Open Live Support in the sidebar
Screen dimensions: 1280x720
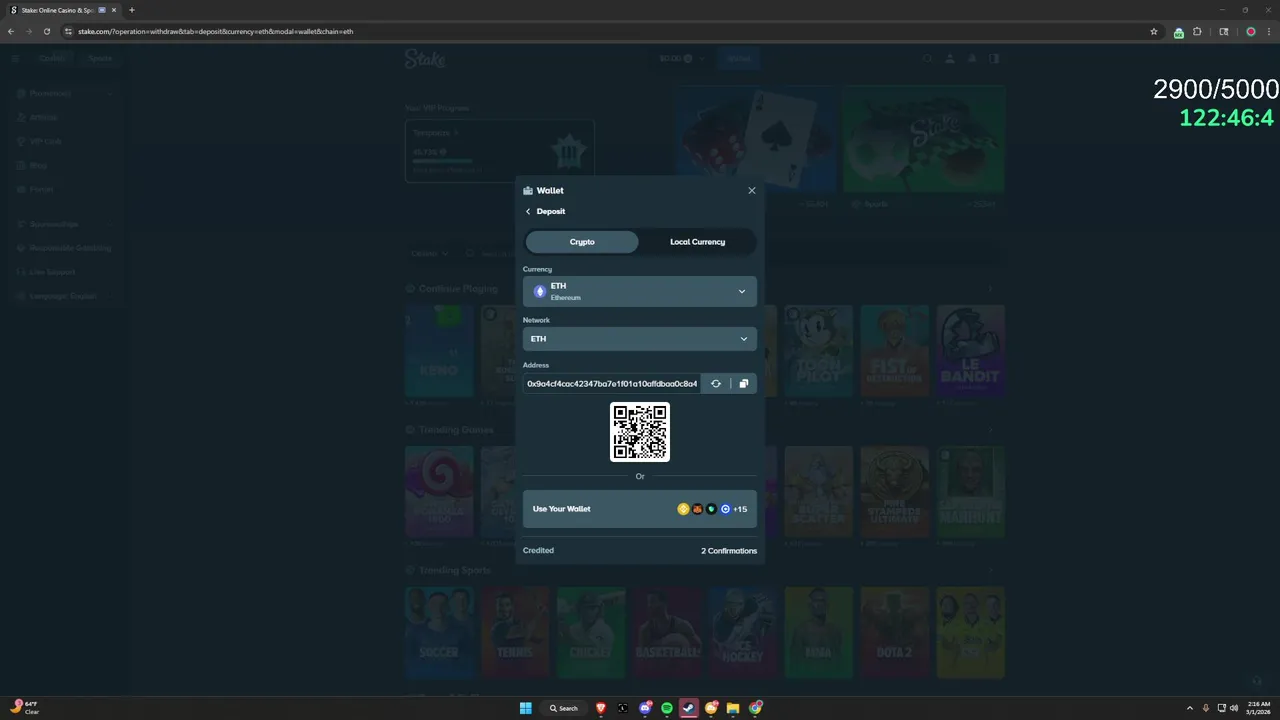coord(52,272)
